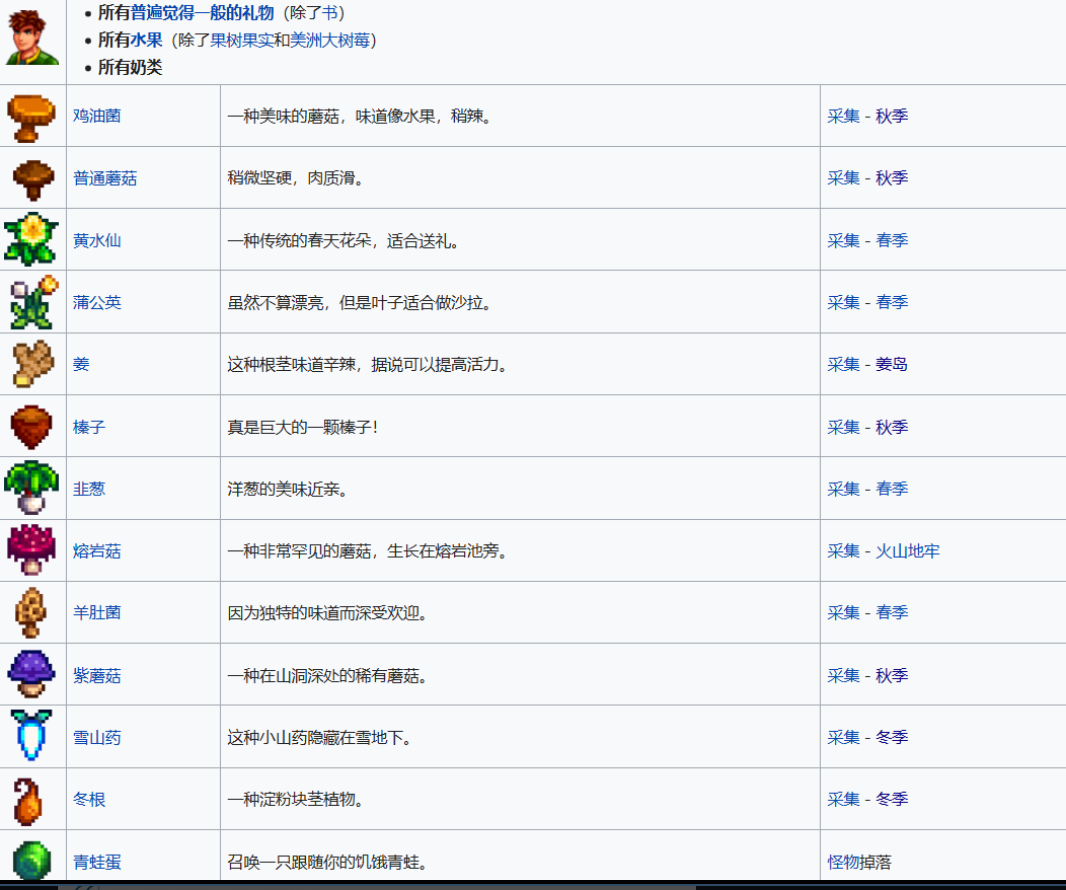
Task: Click 春季 link in the 羊肚菌 row
Action: click(891, 613)
